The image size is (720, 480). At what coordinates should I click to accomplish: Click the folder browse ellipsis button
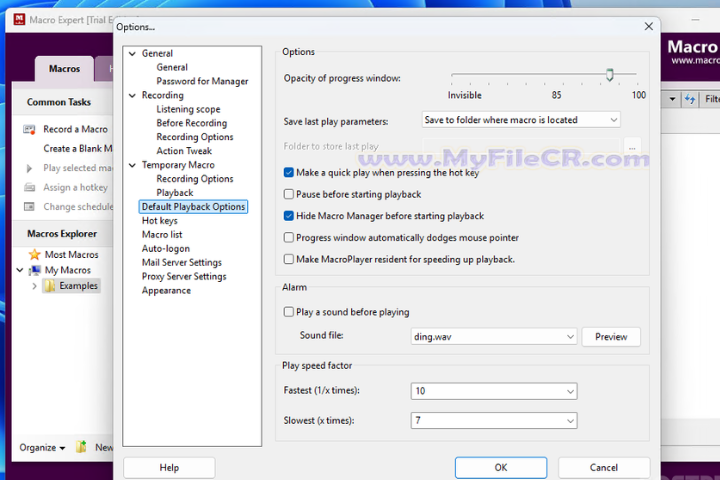[x=632, y=147]
